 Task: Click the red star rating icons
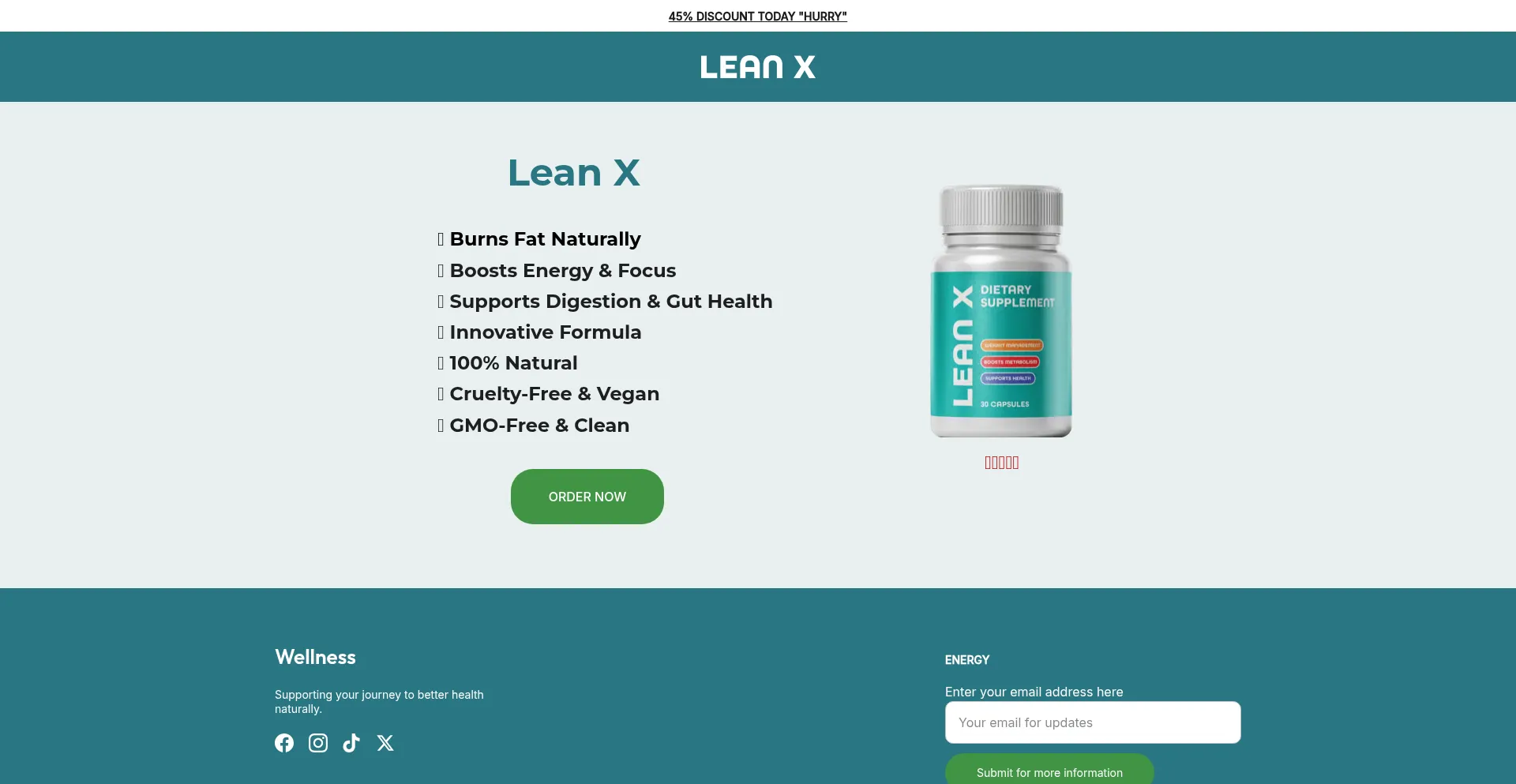pos(1001,463)
